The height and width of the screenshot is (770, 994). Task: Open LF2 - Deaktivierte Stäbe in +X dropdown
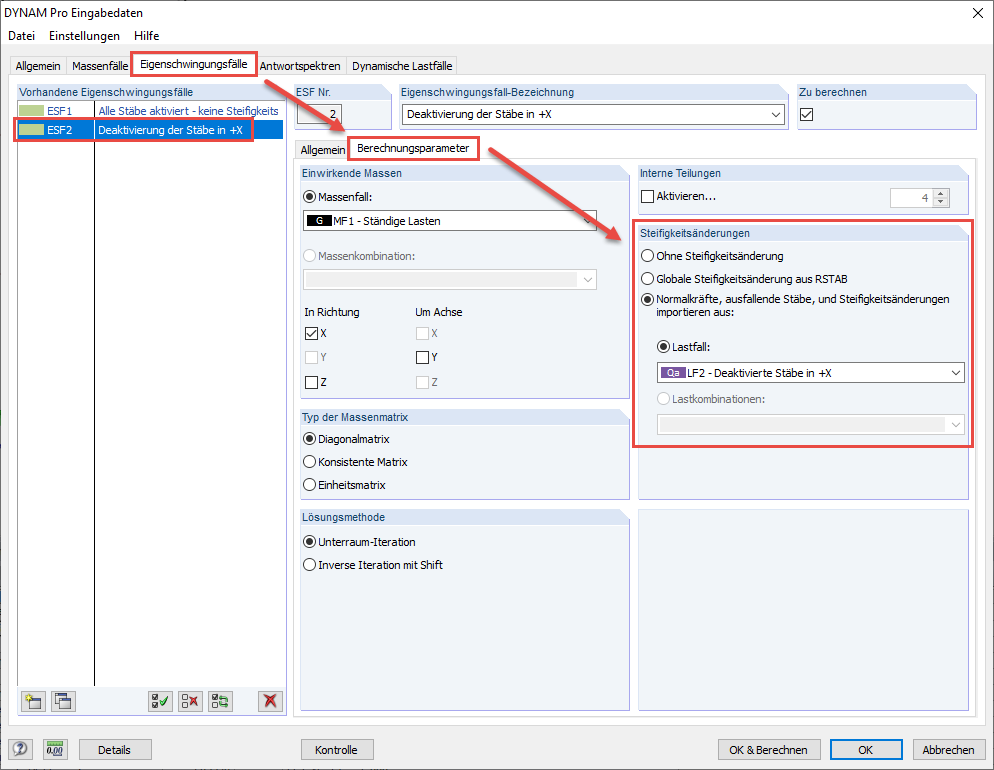click(x=955, y=373)
